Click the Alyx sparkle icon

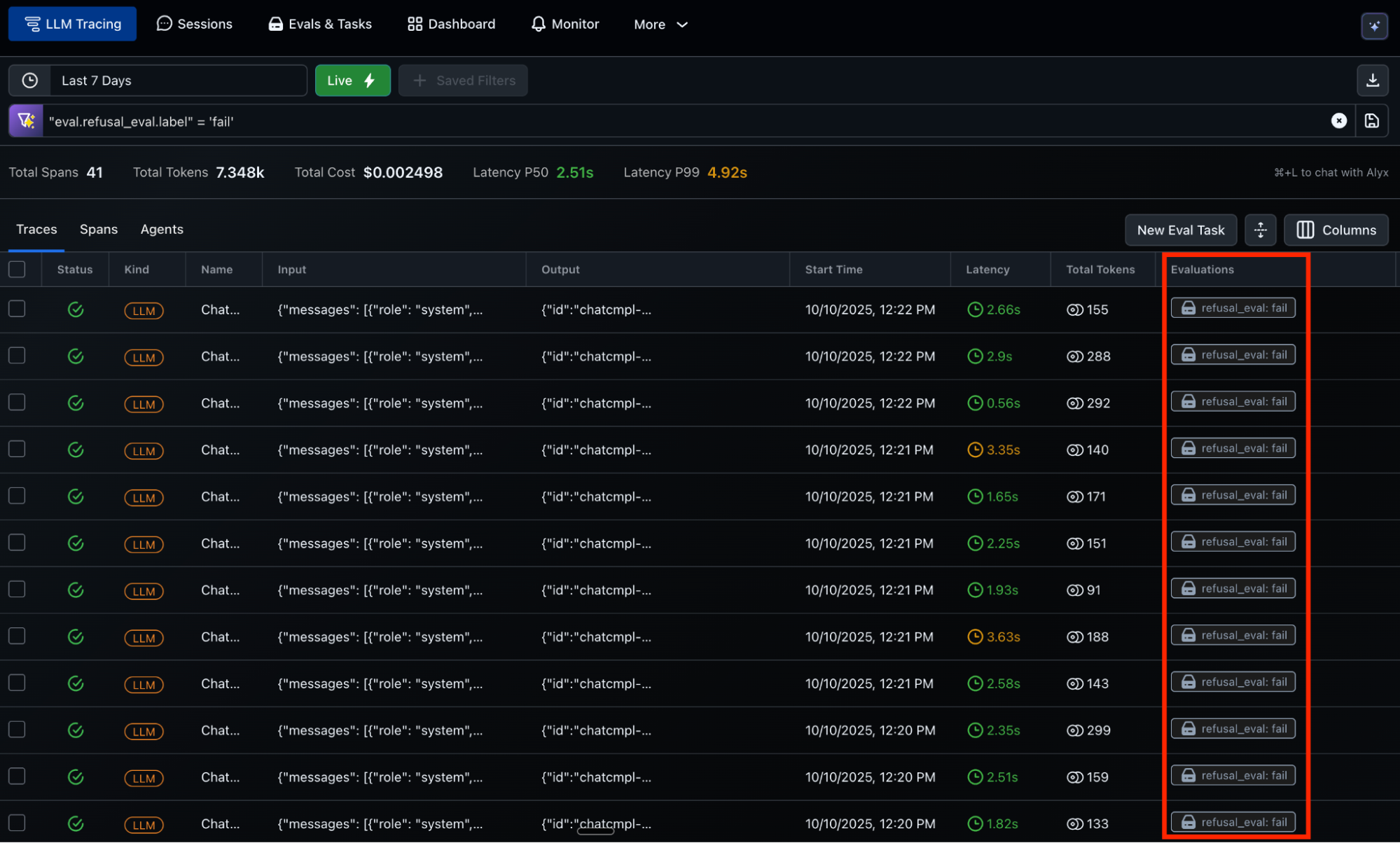pos(1374,26)
